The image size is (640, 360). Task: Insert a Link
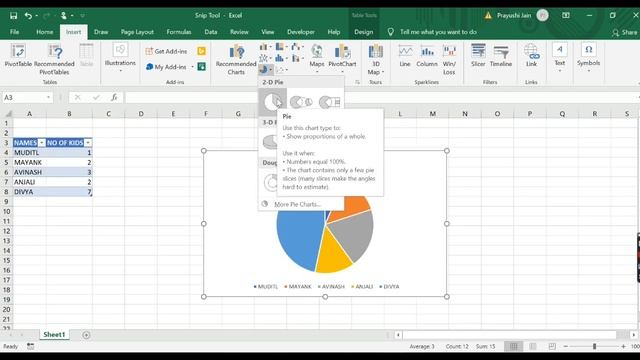coord(531,56)
